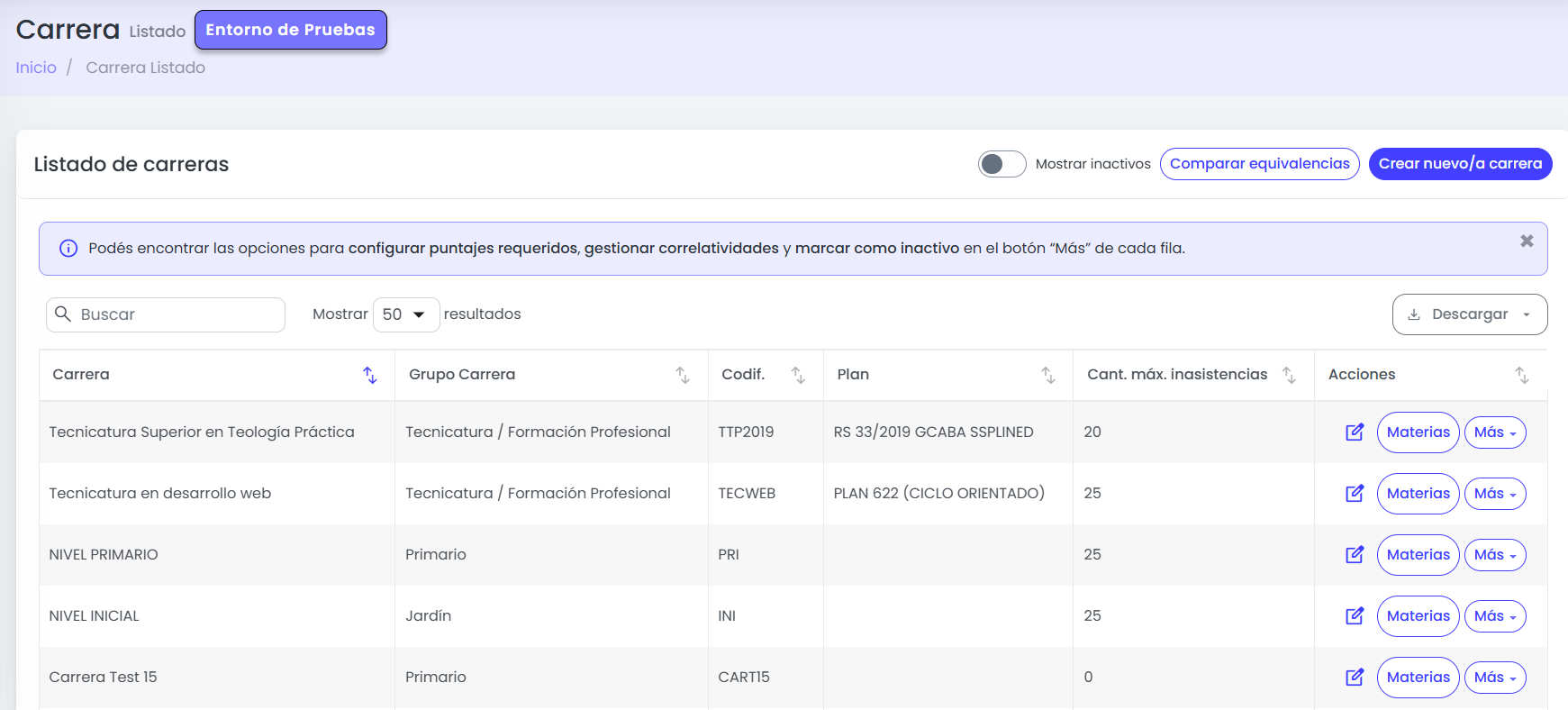Sort by Codif. column arrows
The width and height of the screenshot is (1568, 710).
(798, 375)
